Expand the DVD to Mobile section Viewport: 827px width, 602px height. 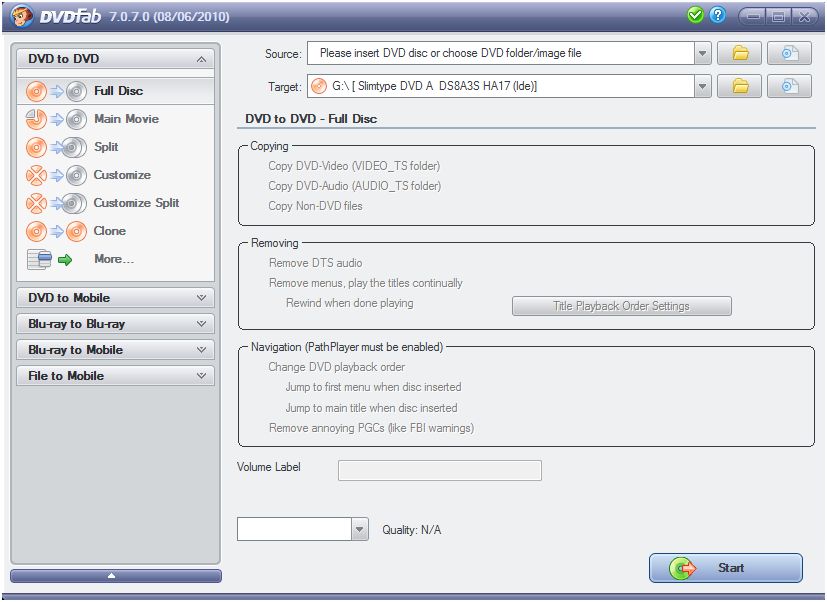click(116, 298)
